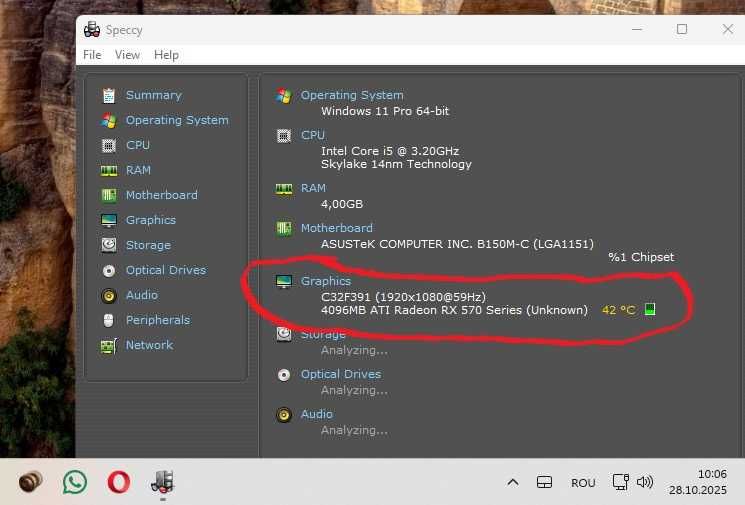Click monitor icon beside Graphics heading in summary

[x=284, y=282]
